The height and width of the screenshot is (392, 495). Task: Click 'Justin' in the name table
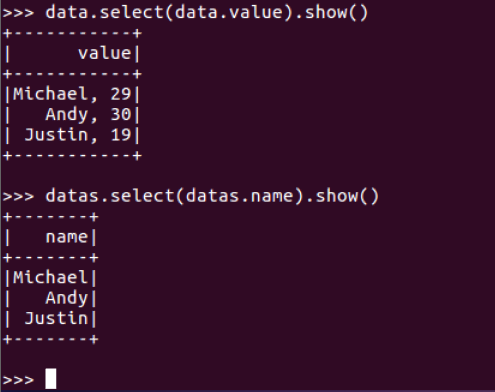pos(56,318)
